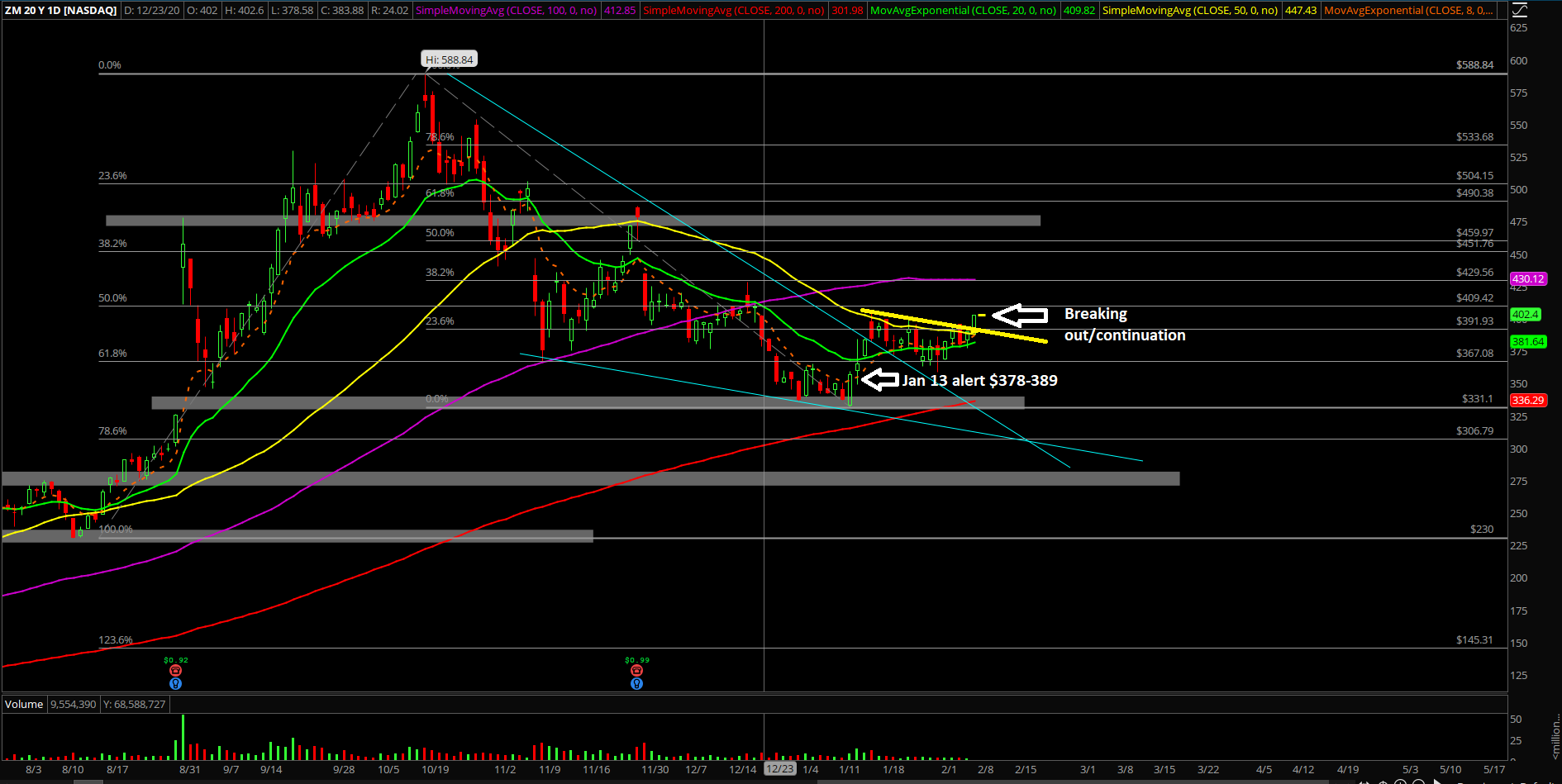Select the MovAvgExponential 20 study label
This screenshot has height=784, width=1562.
[x=964, y=11]
